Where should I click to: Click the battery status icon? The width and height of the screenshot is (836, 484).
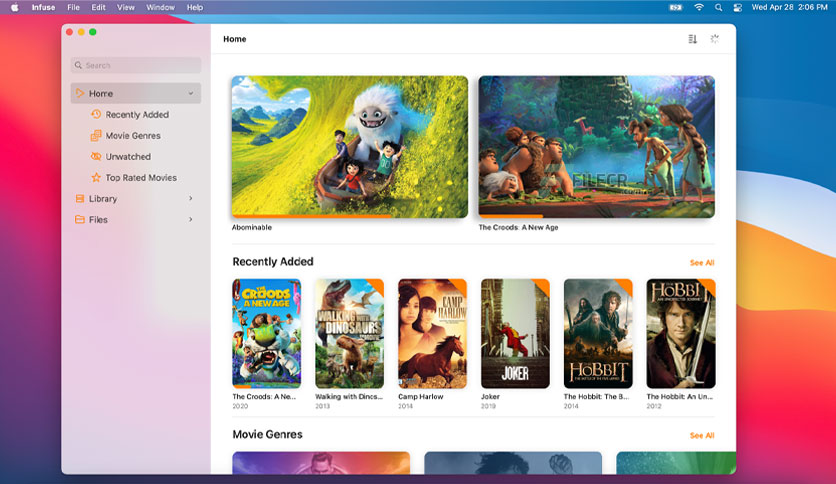[676, 7]
